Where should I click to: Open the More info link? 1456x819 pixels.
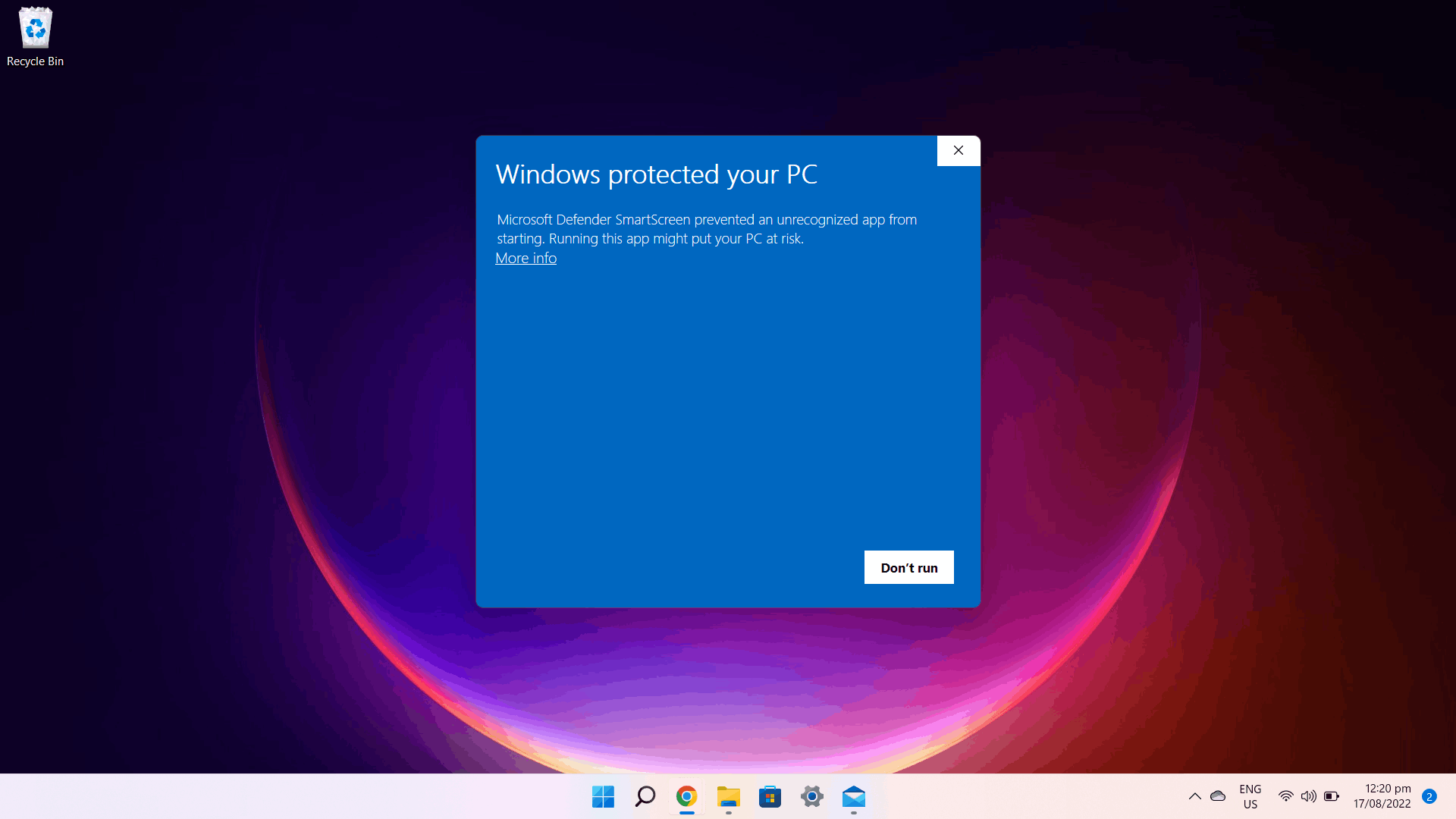click(526, 258)
